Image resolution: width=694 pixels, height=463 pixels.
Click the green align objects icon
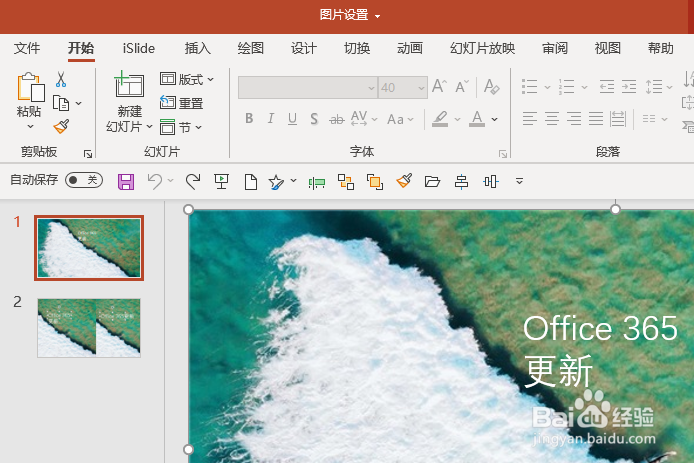(317, 182)
